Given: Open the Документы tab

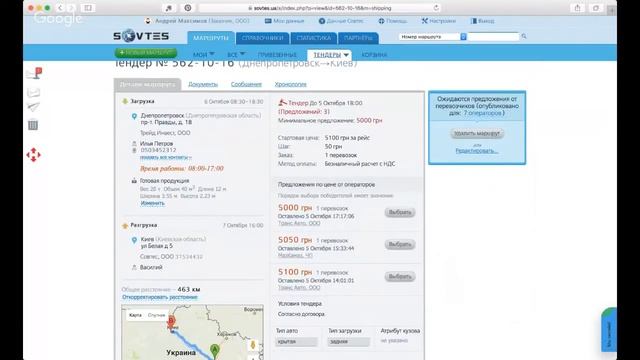Looking at the screenshot, I should point(203,84).
